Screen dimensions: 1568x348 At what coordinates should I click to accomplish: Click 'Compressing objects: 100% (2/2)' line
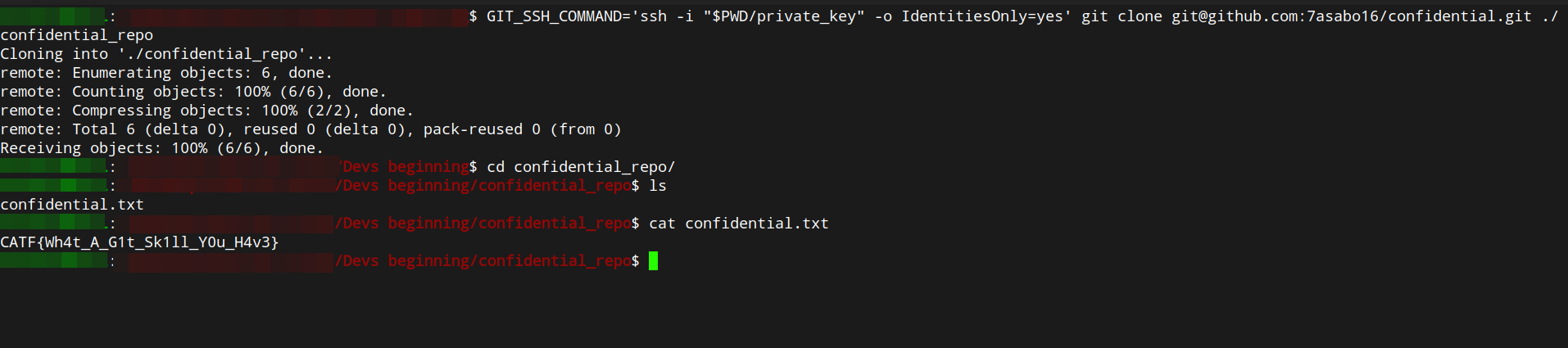click(206, 111)
